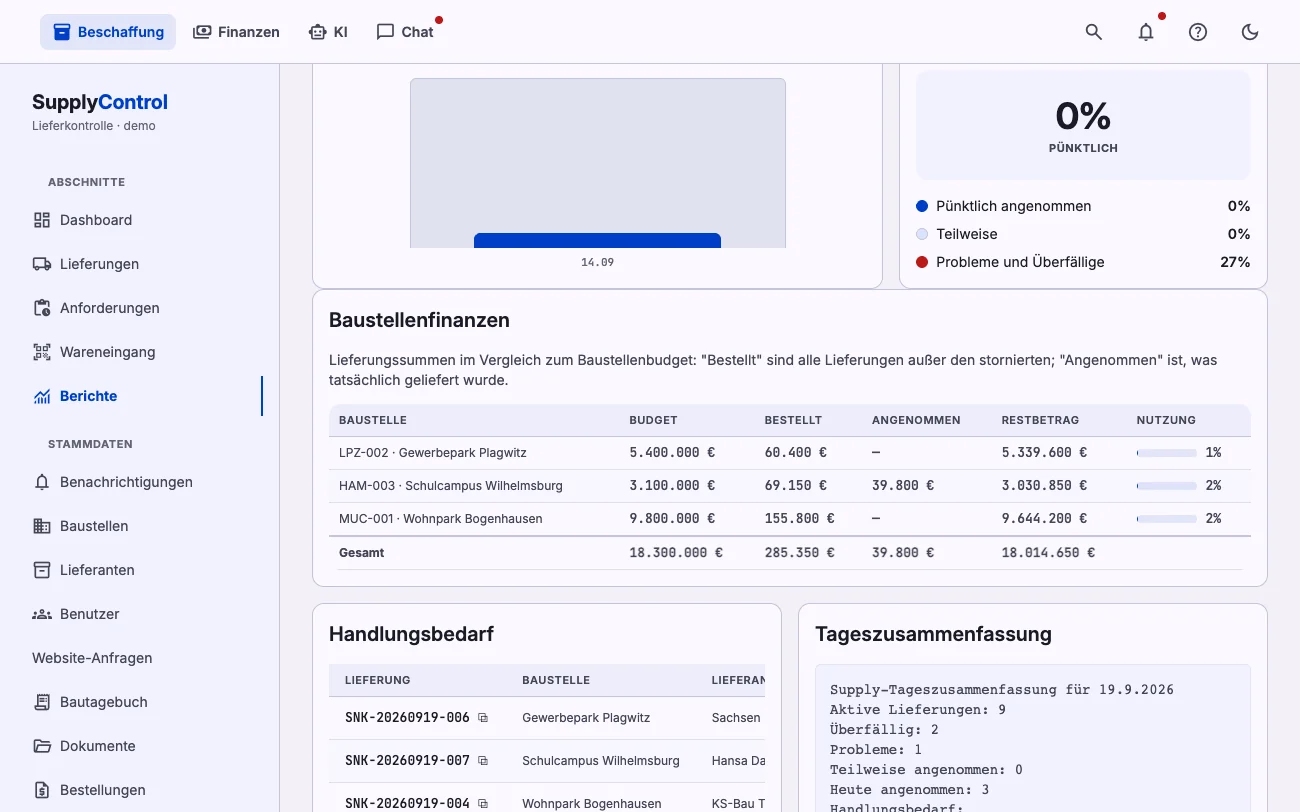
Task: Click the SupplyControl logo
Action: (100, 102)
